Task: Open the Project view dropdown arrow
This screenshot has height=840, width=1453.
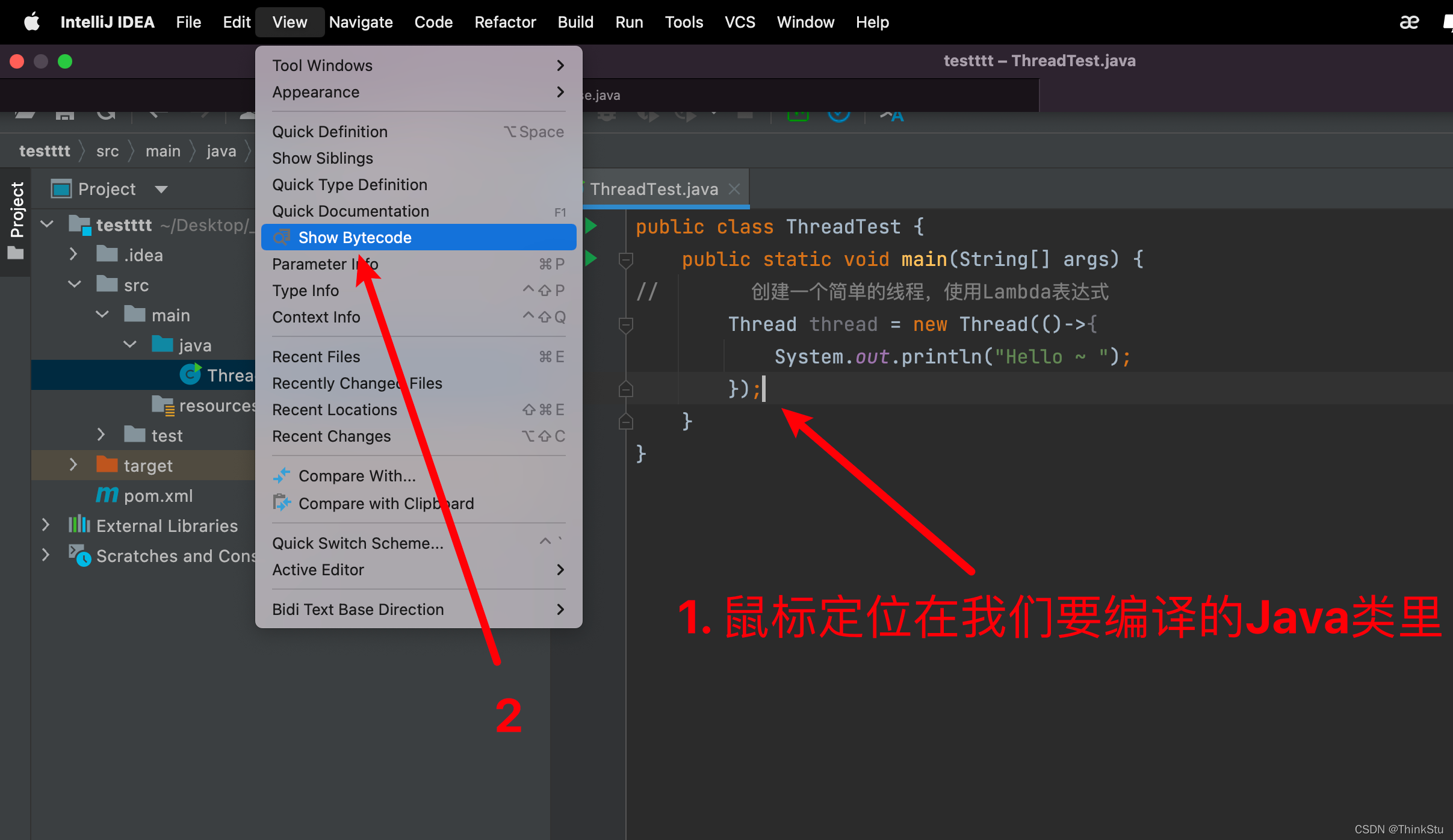Action: 161,190
